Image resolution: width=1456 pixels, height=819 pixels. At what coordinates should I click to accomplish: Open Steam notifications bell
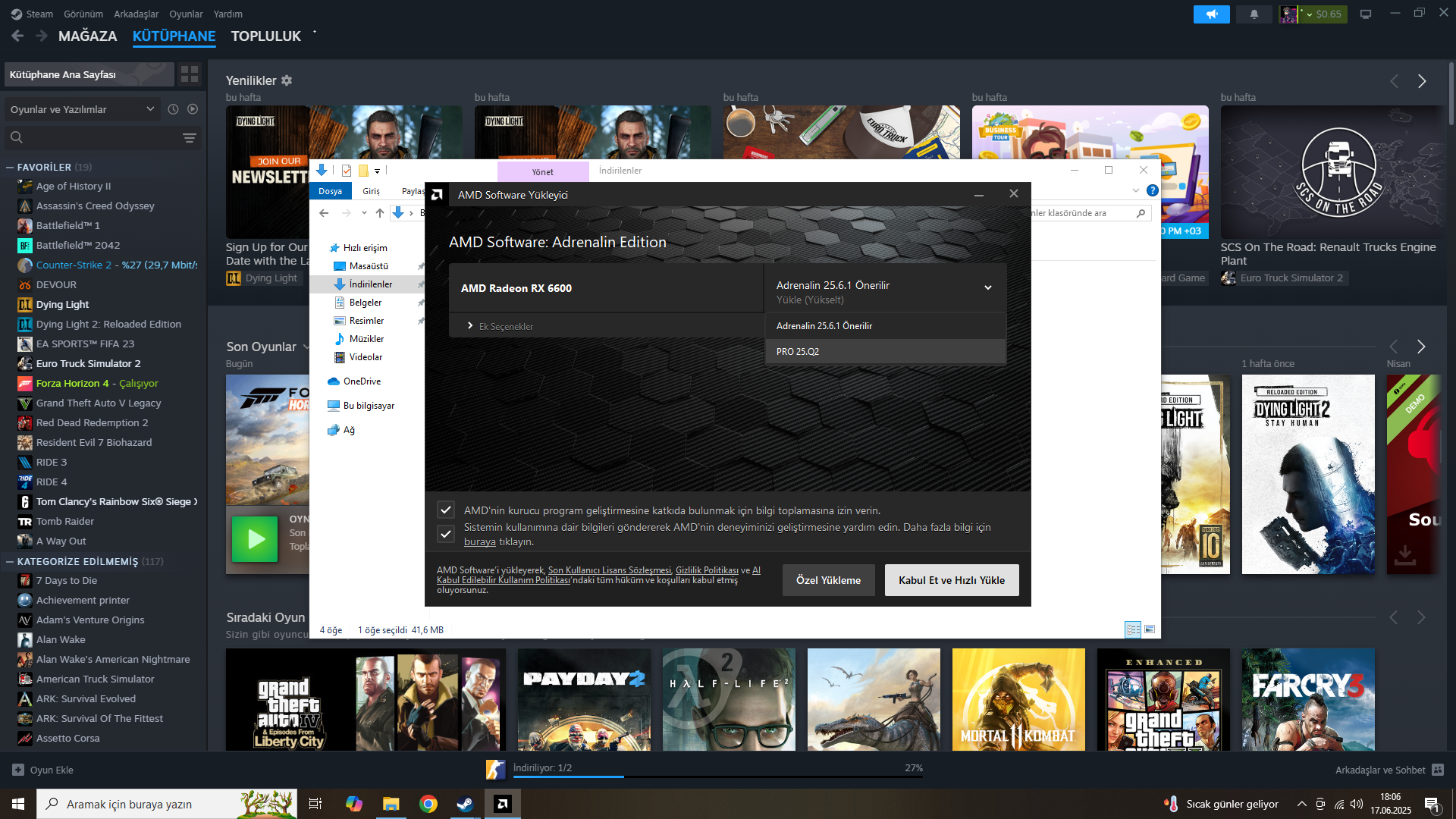click(1254, 14)
